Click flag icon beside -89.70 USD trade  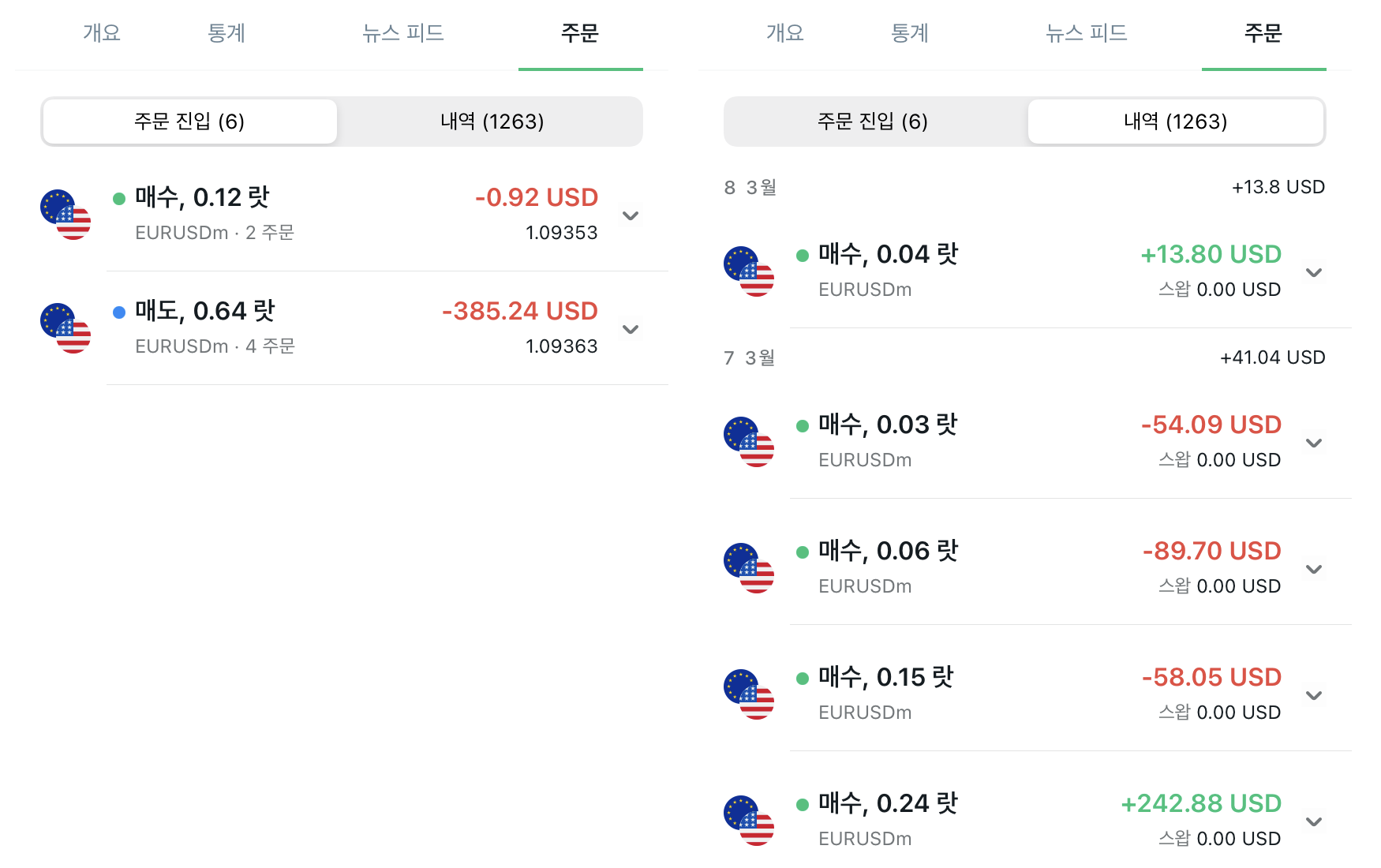pos(749,568)
